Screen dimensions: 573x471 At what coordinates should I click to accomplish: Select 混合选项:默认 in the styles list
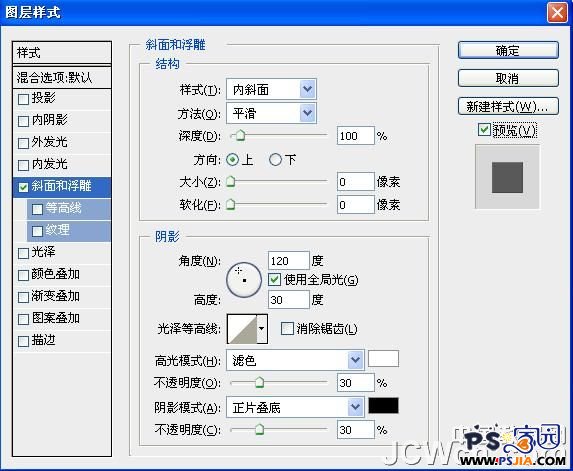62,77
